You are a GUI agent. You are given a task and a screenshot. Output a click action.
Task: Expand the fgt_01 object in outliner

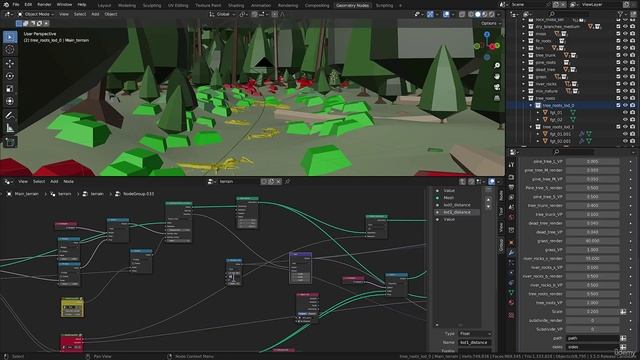538,113
